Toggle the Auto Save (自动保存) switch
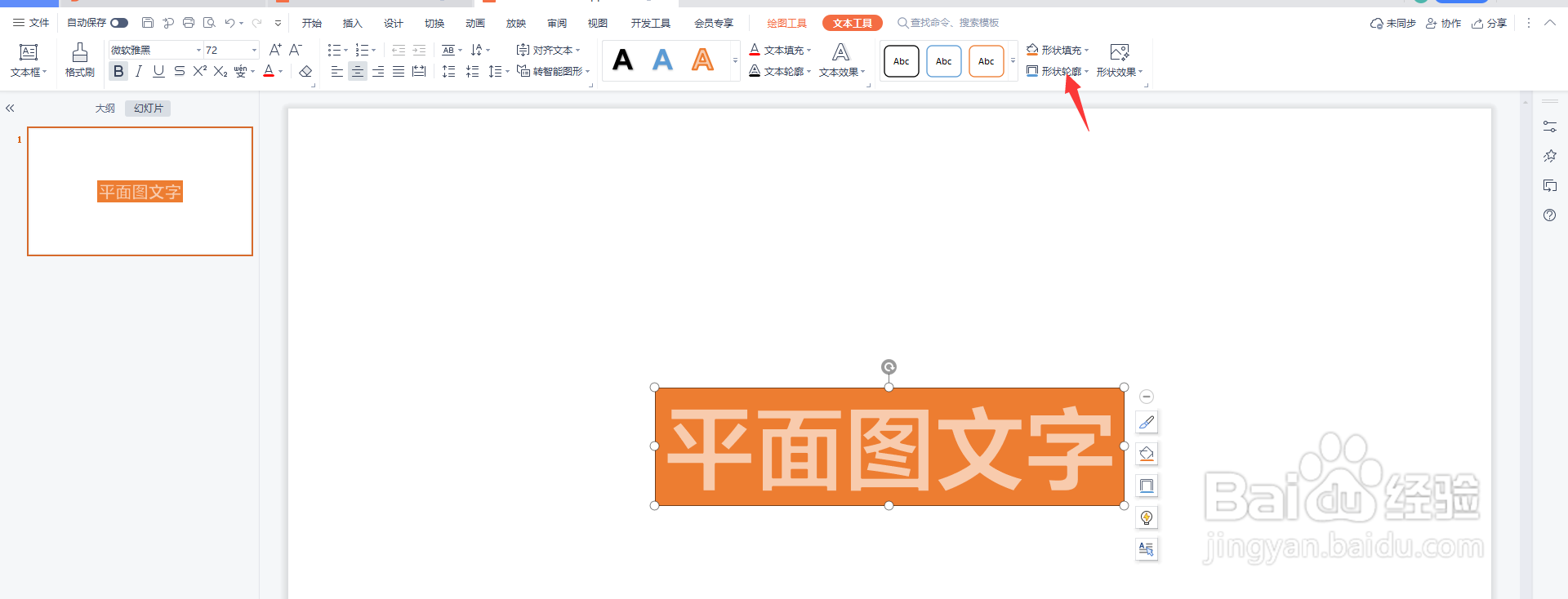The width and height of the screenshot is (1568, 599). (119, 23)
